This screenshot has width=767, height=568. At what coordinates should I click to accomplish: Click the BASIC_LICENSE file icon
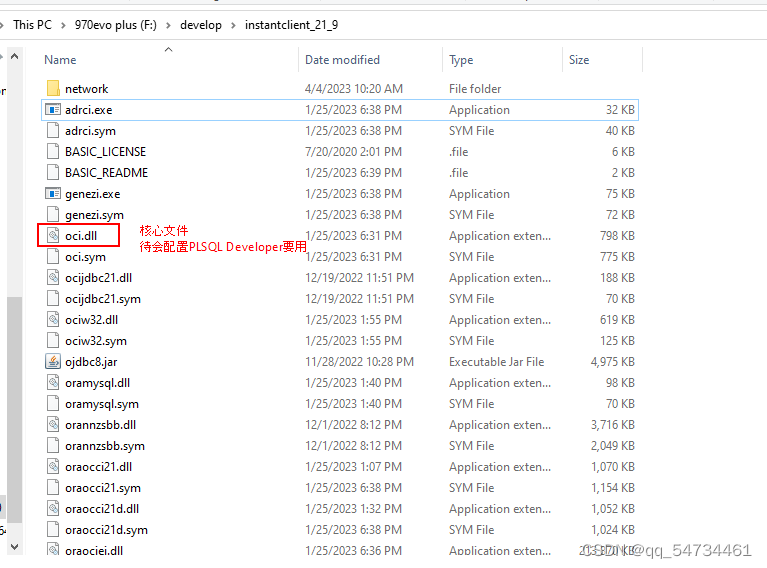(x=53, y=152)
